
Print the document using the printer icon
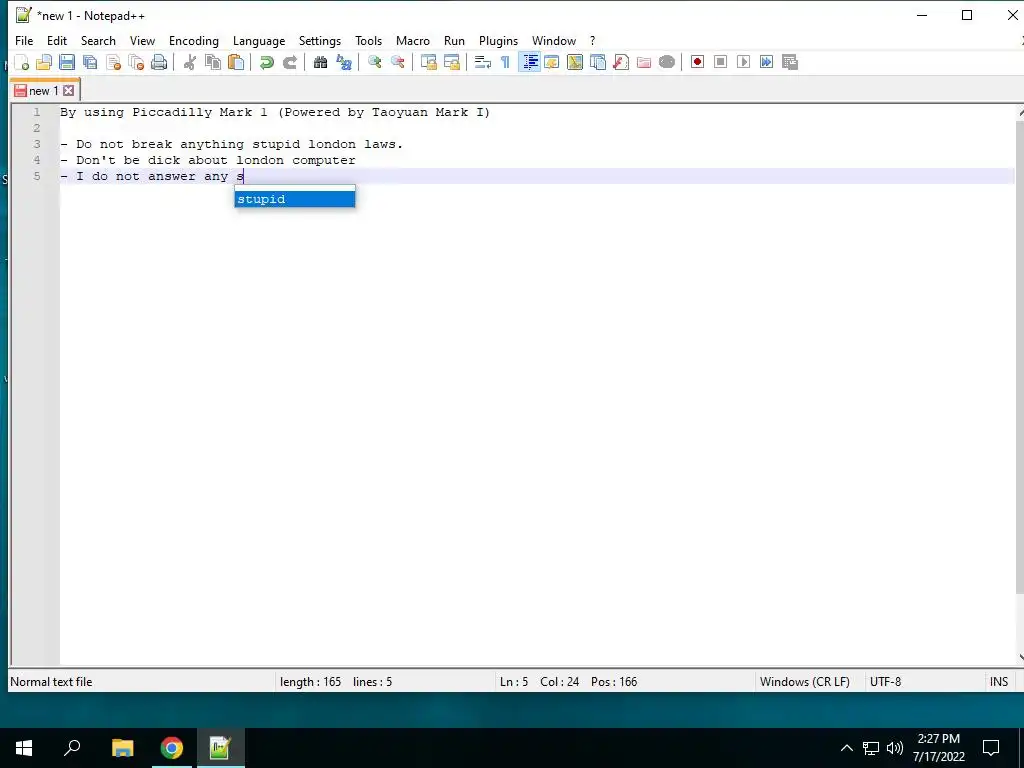[x=159, y=62]
